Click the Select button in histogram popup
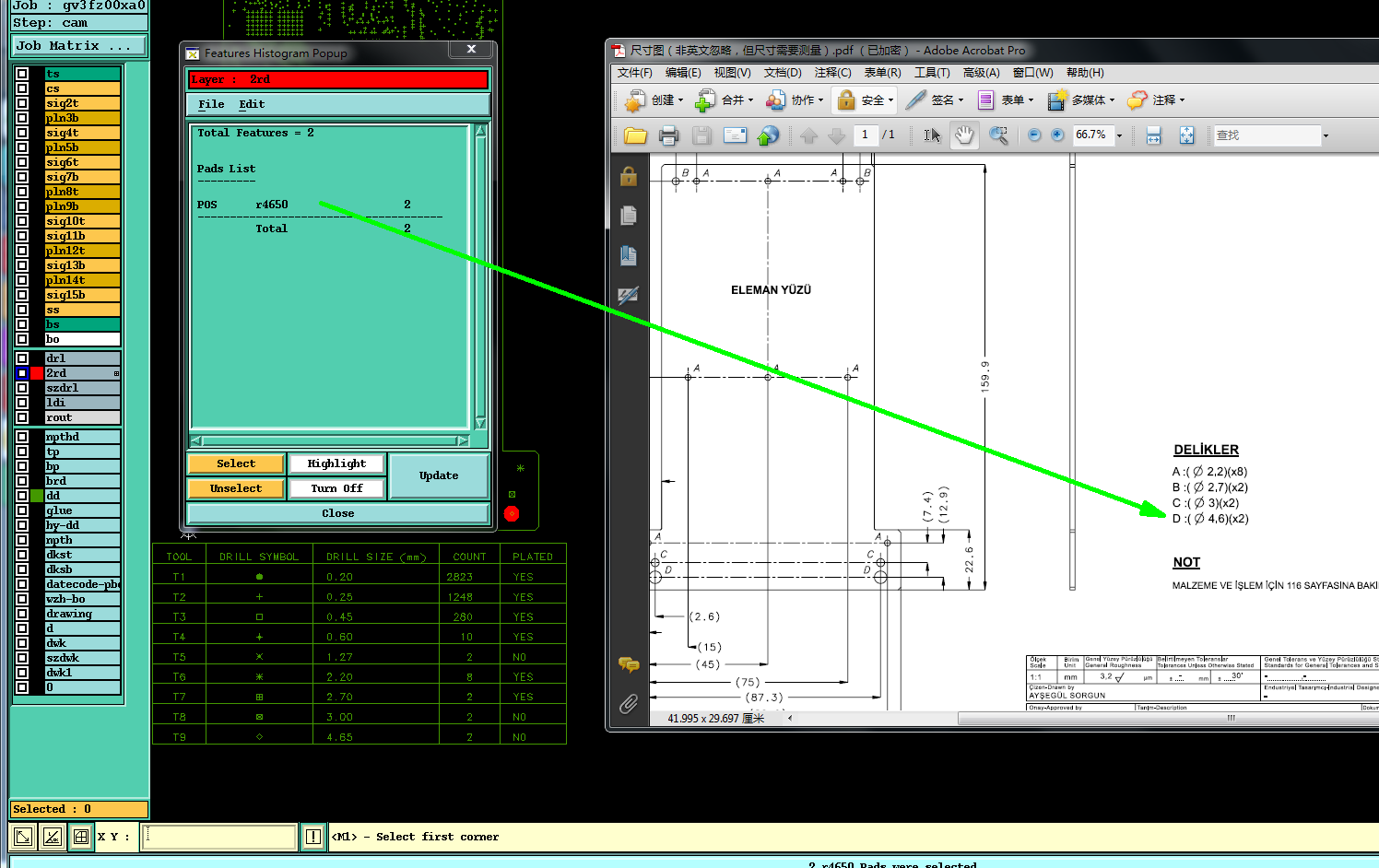1379x868 pixels. point(236,463)
